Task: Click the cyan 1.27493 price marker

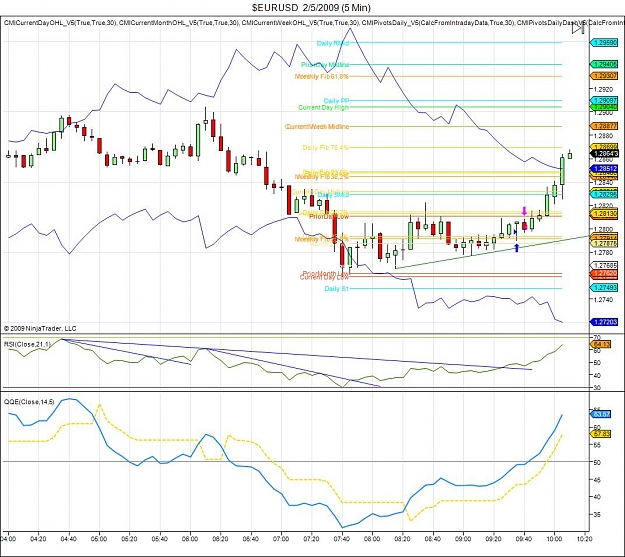Action: pyautogui.click(x=605, y=287)
